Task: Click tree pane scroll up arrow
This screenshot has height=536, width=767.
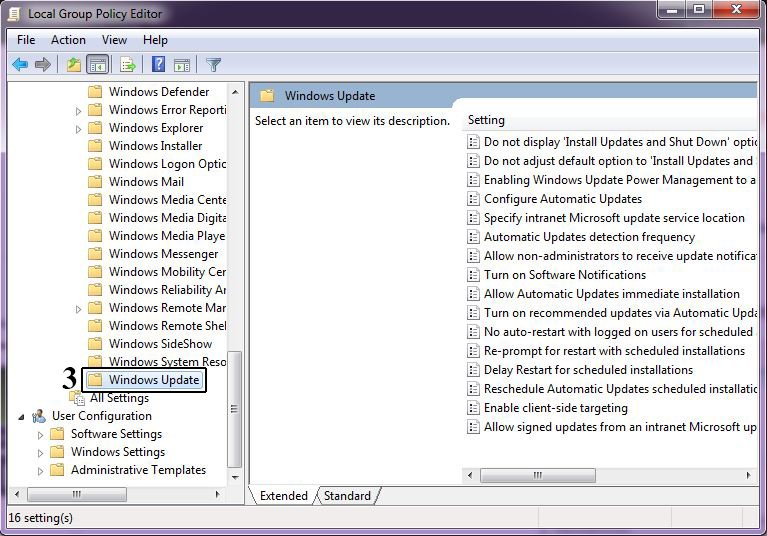Action: (x=235, y=92)
